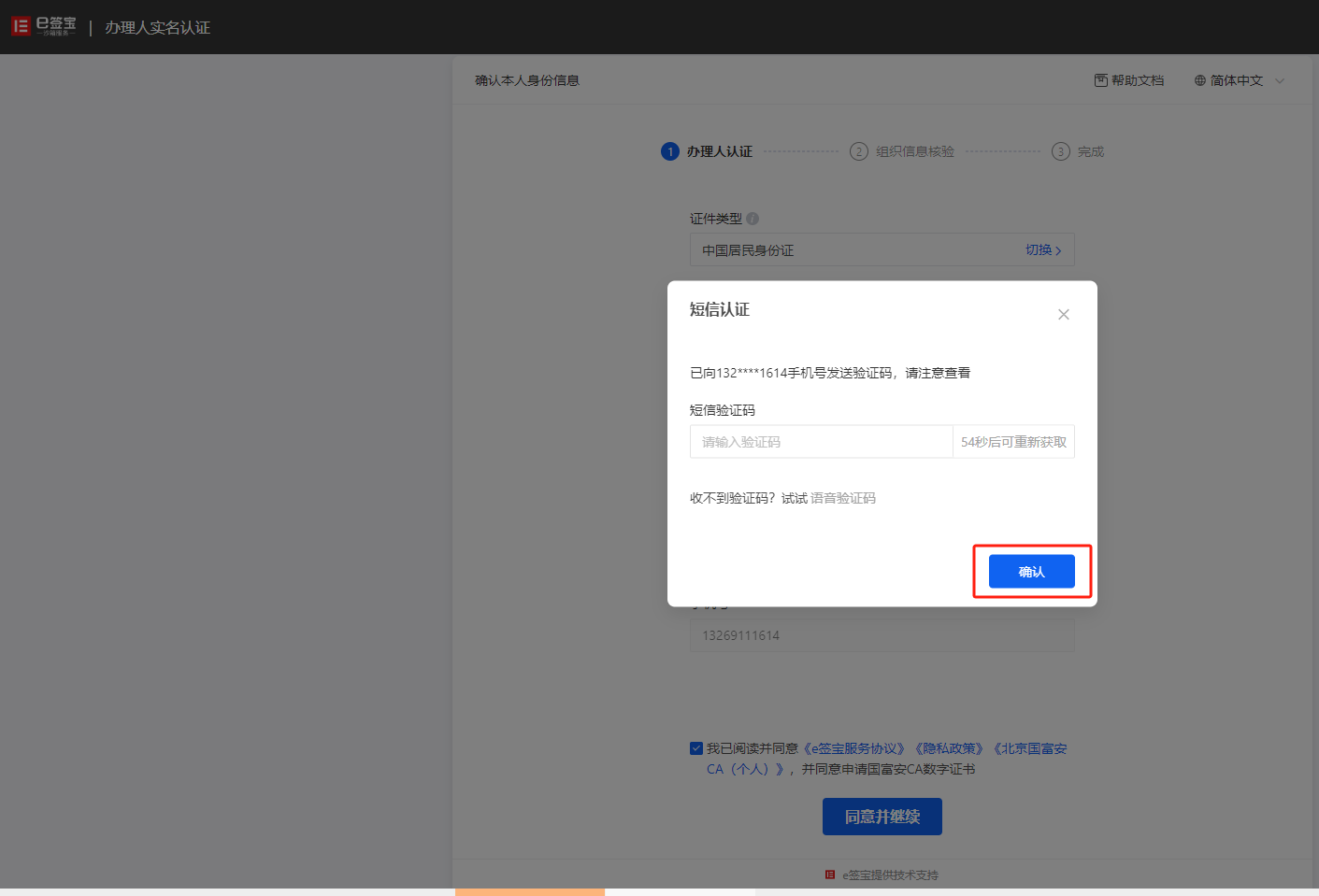Screen dimensions: 1319x896
Task: Uncheck the agreement checkbox
Action: [x=696, y=748]
